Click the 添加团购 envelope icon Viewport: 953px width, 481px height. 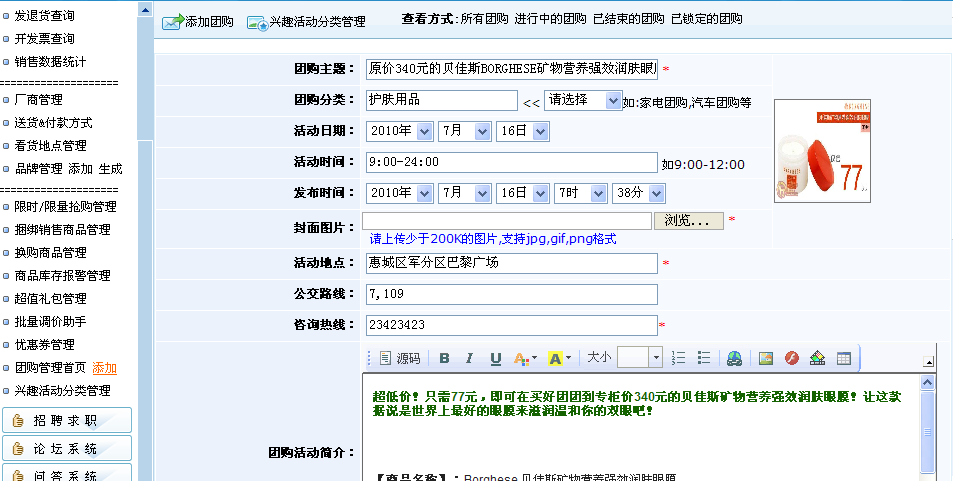[x=173, y=22]
